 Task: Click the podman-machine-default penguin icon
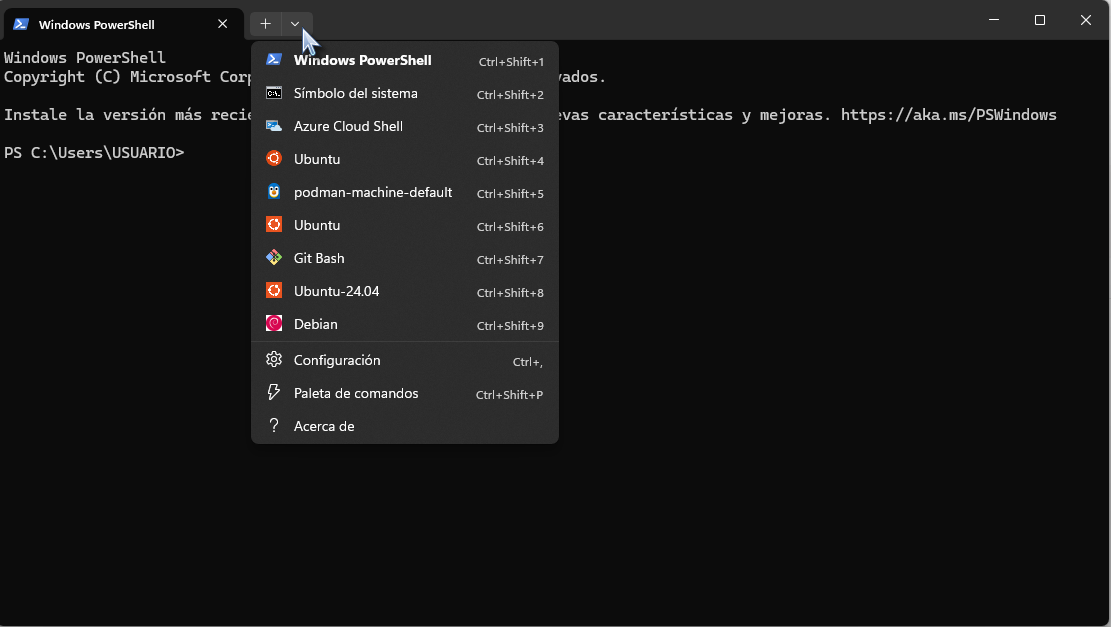pyautogui.click(x=273, y=192)
